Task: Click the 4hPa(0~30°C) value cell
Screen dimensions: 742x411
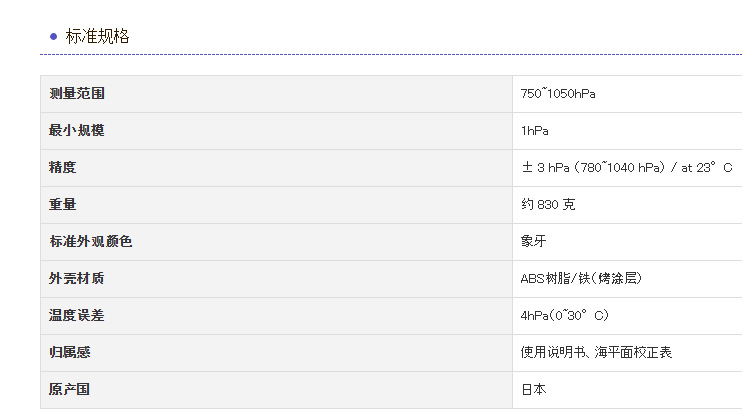Action: pyautogui.click(x=564, y=316)
